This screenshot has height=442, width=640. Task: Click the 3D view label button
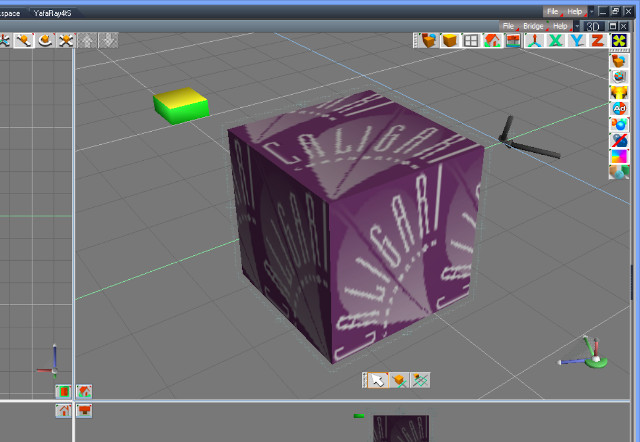pyautogui.click(x=593, y=27)
